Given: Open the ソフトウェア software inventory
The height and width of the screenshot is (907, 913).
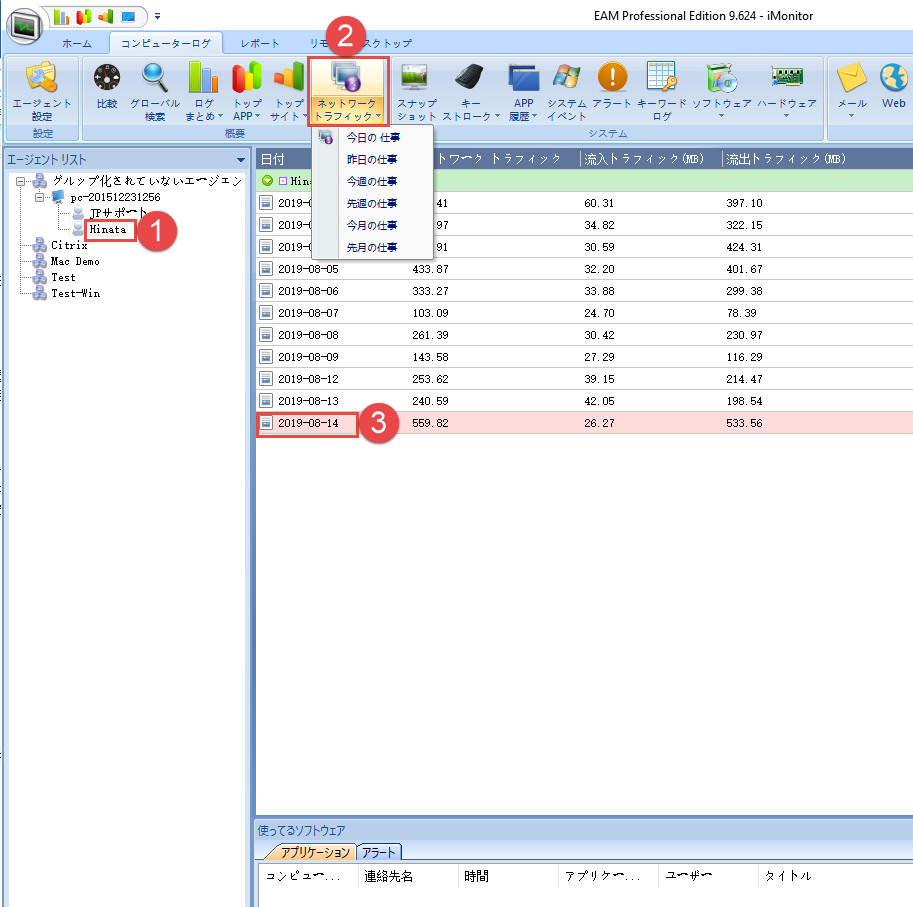Looking at the screenshot, I should pyautogui.click(x=721, y=91).
